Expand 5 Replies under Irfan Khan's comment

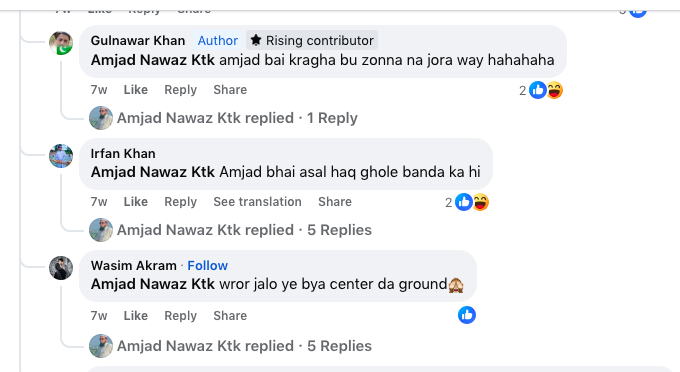(x=244, y=230)
